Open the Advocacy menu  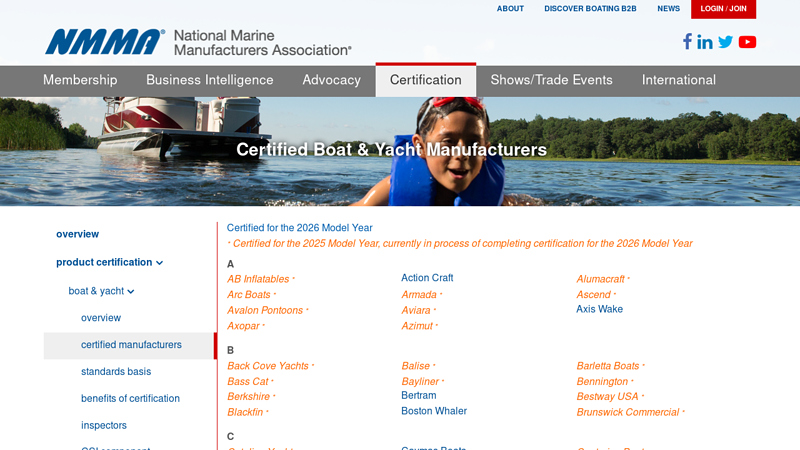332,80
